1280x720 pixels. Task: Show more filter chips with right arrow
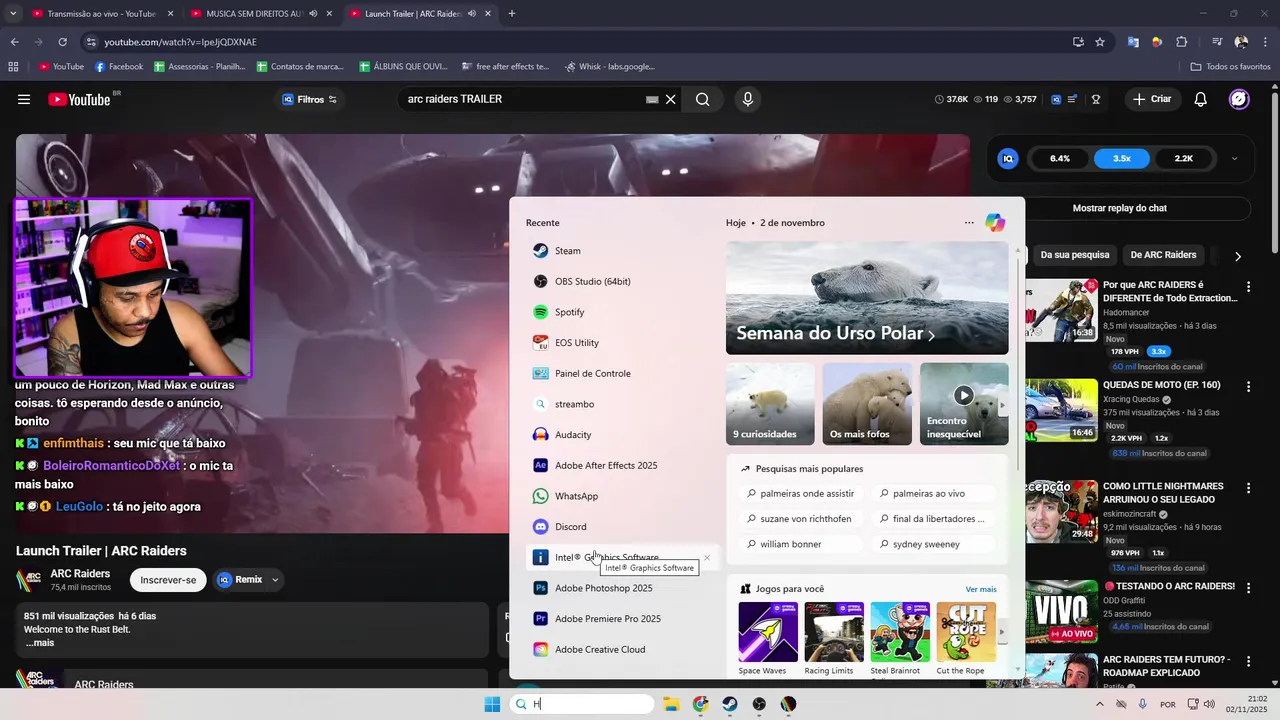[x=1238, y=256]
